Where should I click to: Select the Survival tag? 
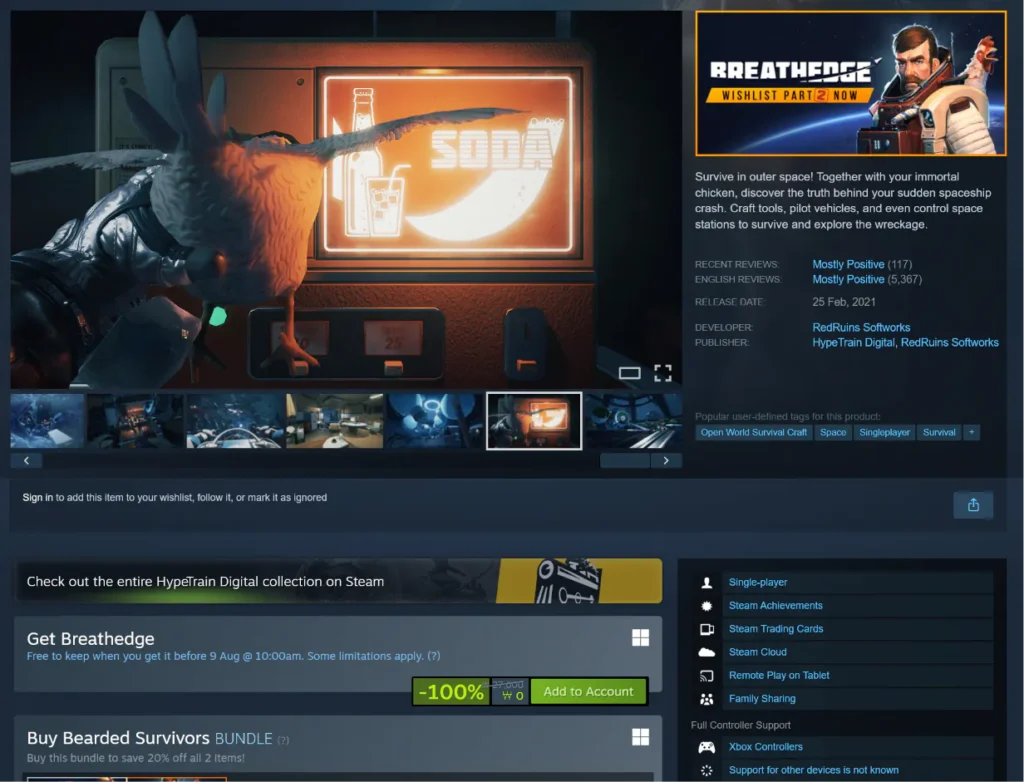(x=939, y=432)
